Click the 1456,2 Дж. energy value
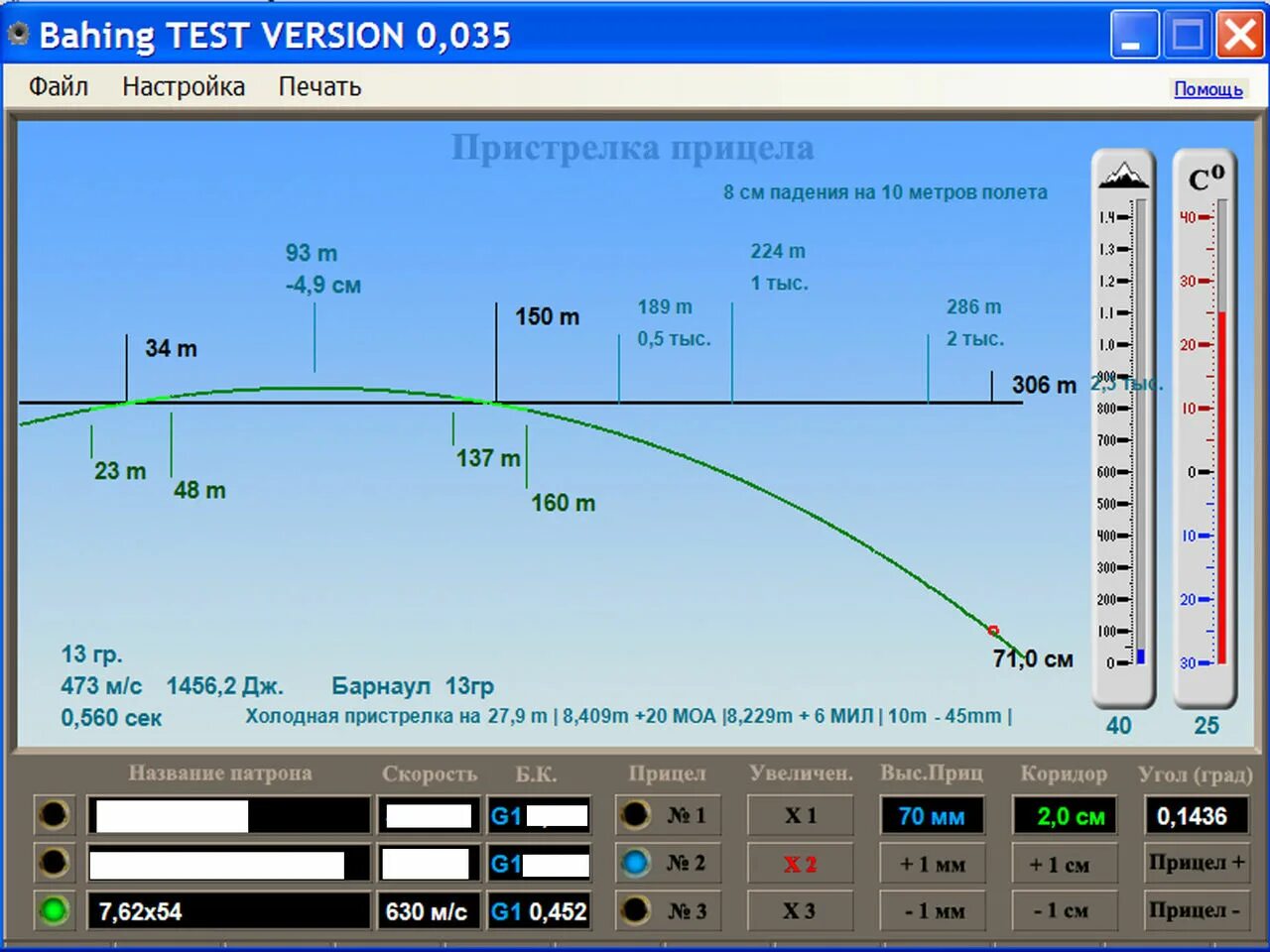Viewport: 1270px width, 952px height. 225,686
